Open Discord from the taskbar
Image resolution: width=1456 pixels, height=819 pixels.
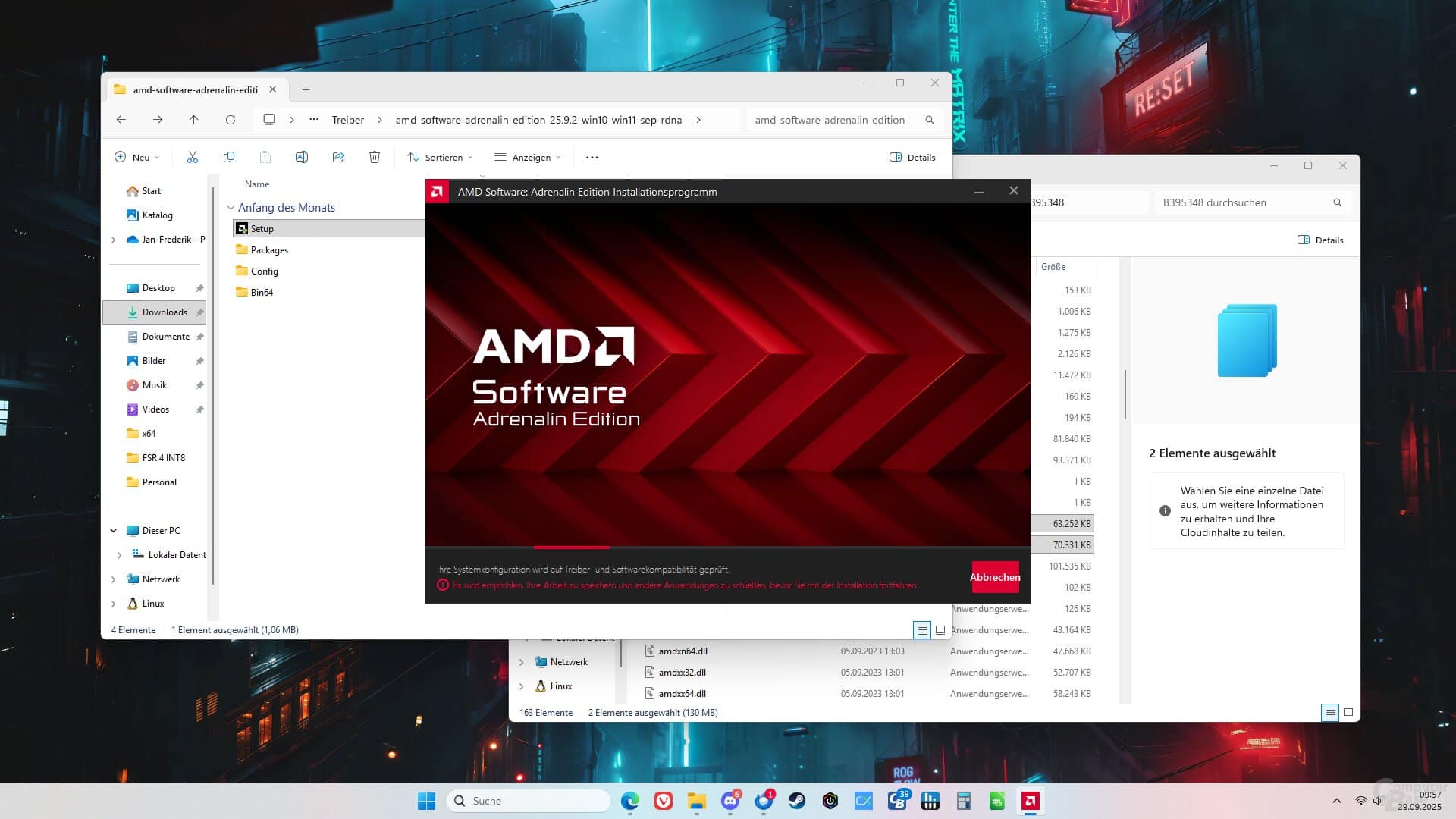730,801
